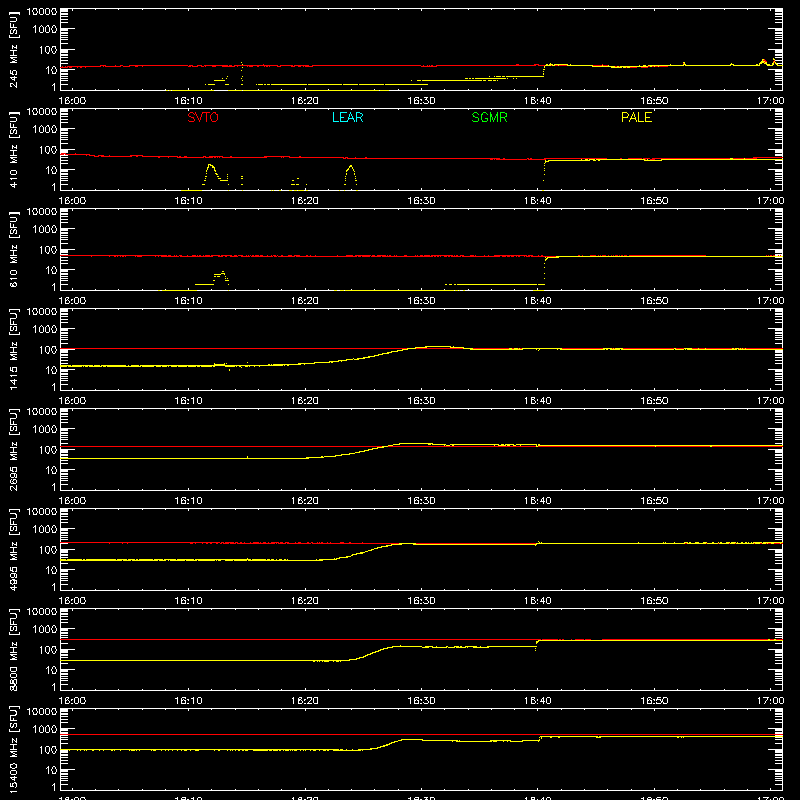800x800 pixels.
Task: Click 16:10 tick under the 410 MHz panel
Action: pyautogui.click(x=188, y=201)
